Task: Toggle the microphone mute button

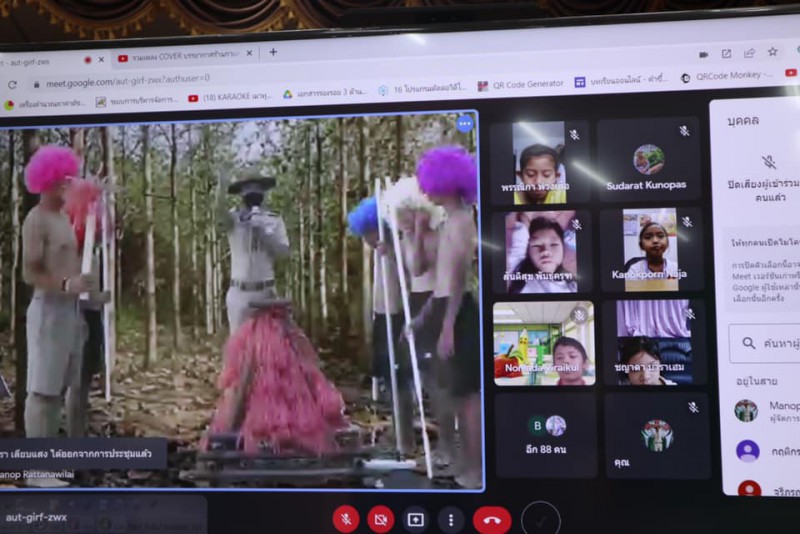Action: pyautogui.click(x=345, y=518)
